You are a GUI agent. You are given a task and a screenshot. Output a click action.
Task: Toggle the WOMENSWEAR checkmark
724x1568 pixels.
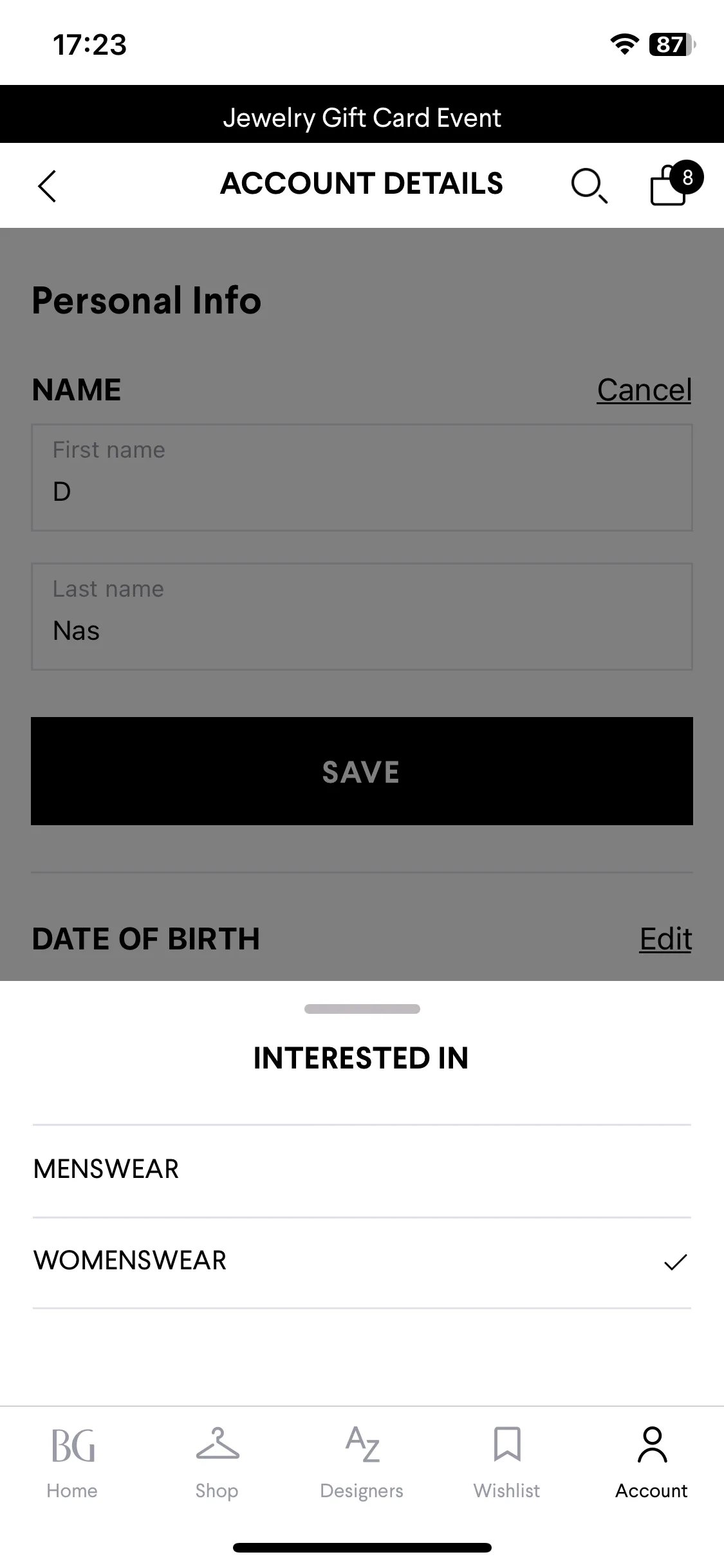point(675,1262)
